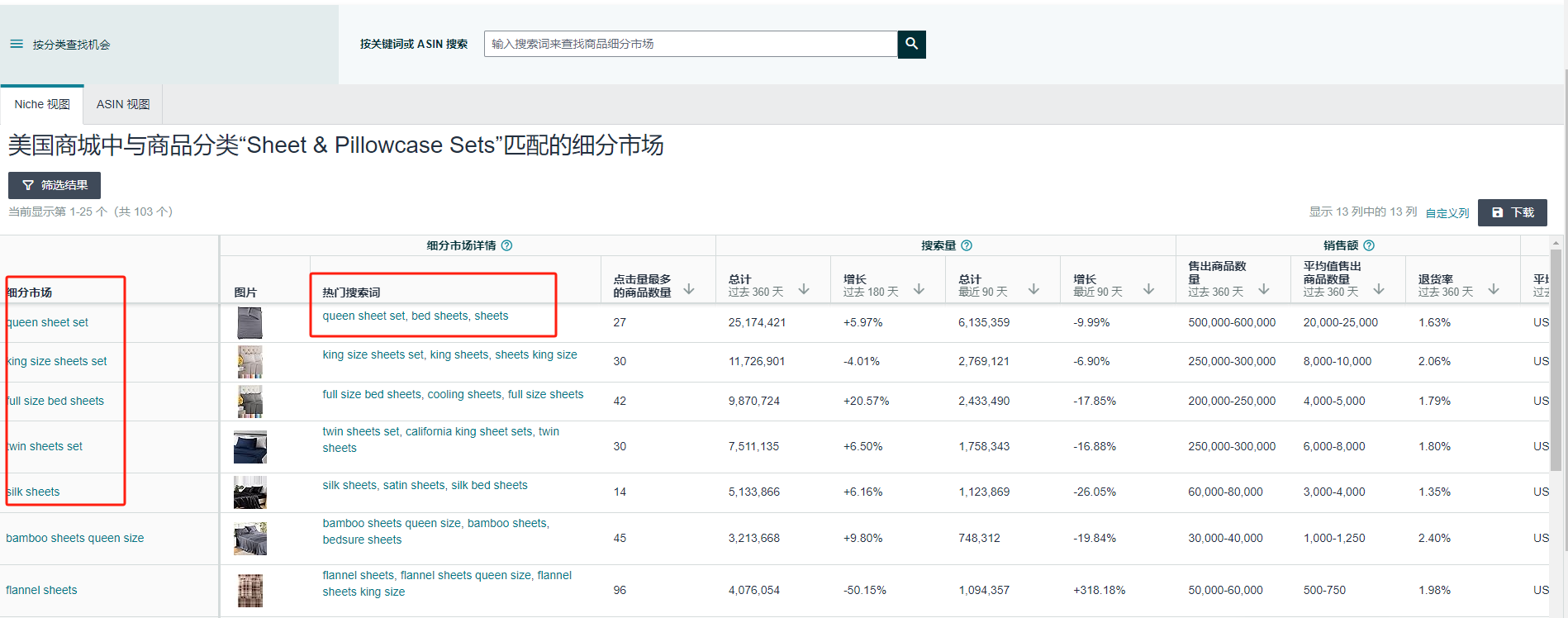Viewport: 1568px width, 618px height.
Task: Open full size bed sheets thumbnail
Action: 249,402
